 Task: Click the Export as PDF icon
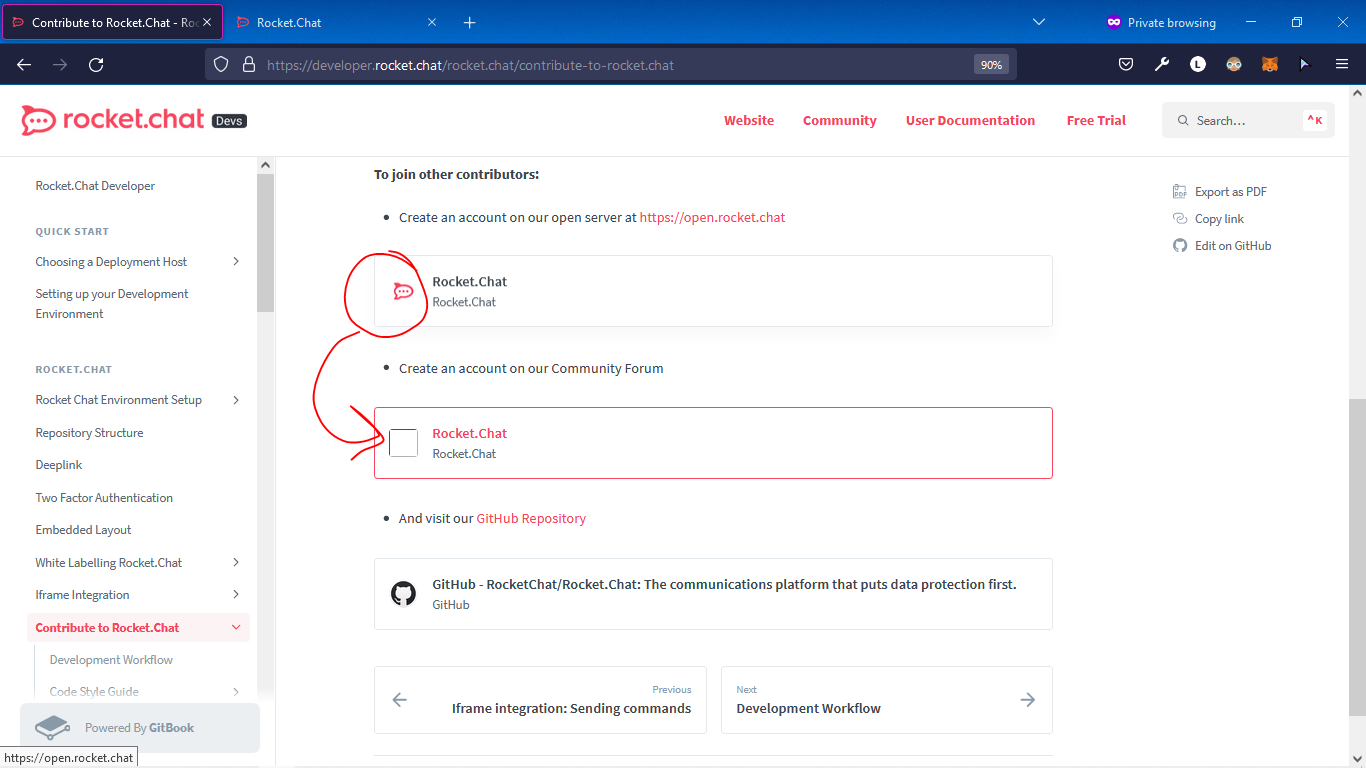(1180, 191)
